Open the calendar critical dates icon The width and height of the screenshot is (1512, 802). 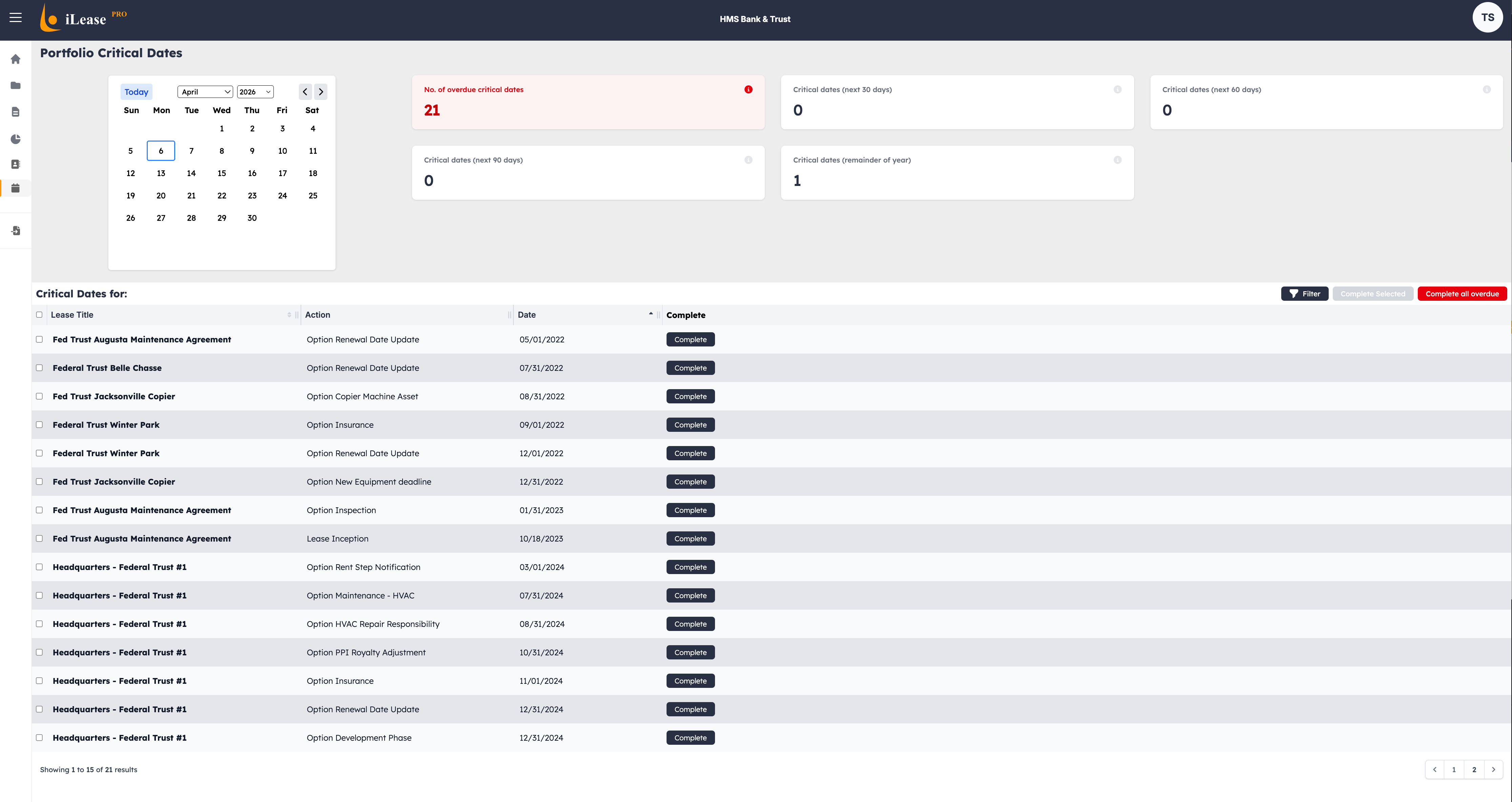coord(15,188)
